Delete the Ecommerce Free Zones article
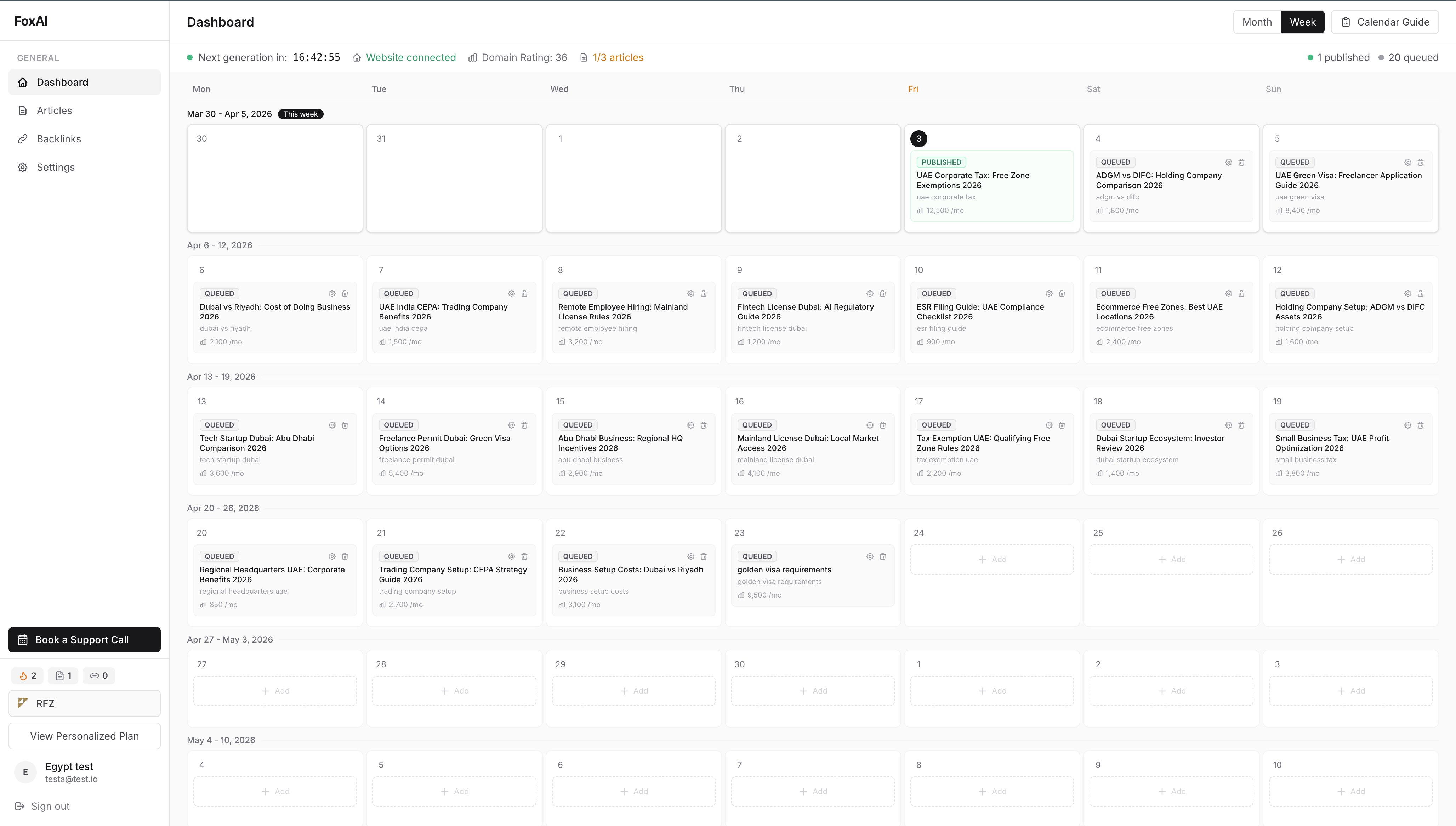 1241,294
